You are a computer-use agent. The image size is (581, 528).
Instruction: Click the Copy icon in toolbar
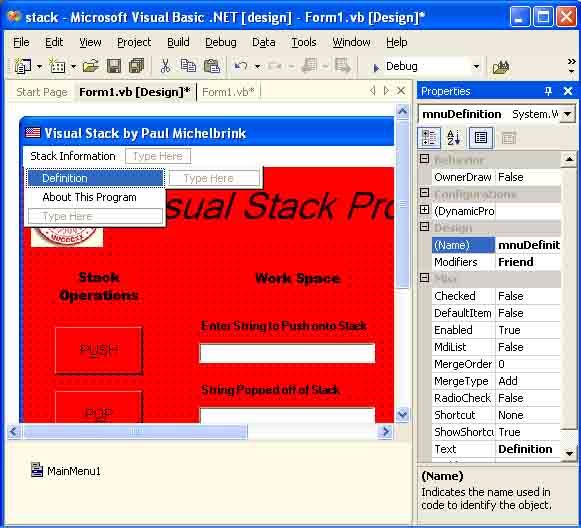(x=188, y=66)
